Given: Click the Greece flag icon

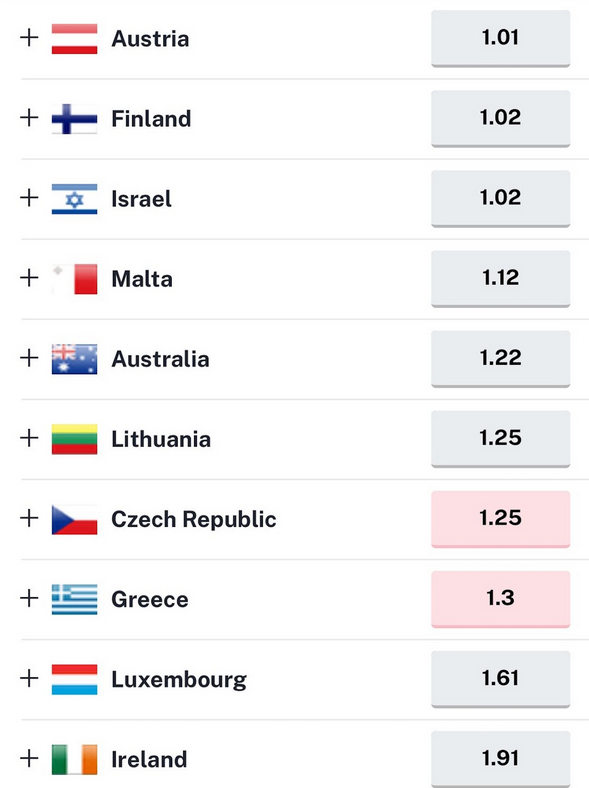Looking at the screenshot, I should [74, 599].
